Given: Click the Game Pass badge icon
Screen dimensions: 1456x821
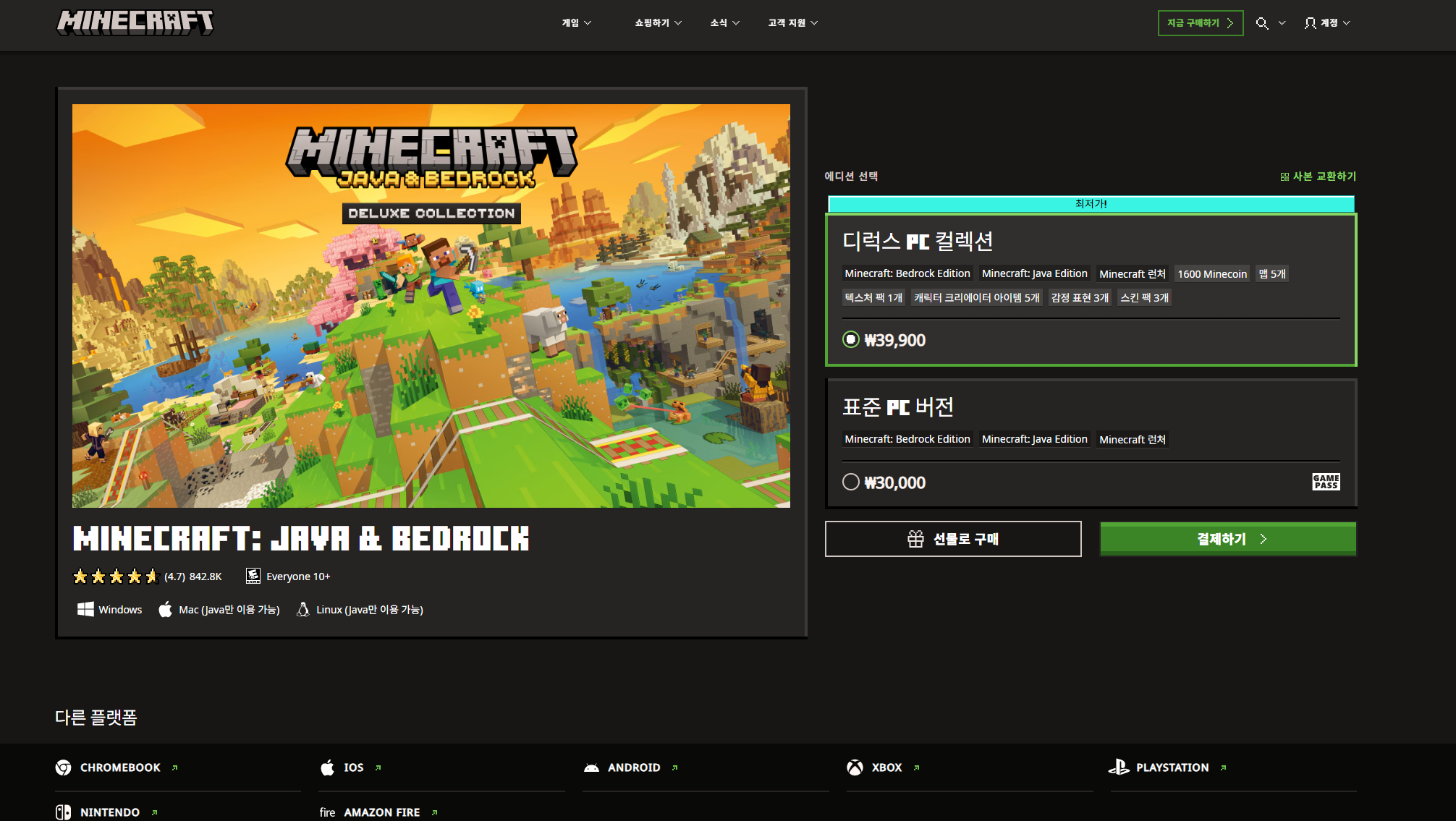Looking at the screenshot, I should (x=1326, y=482).
